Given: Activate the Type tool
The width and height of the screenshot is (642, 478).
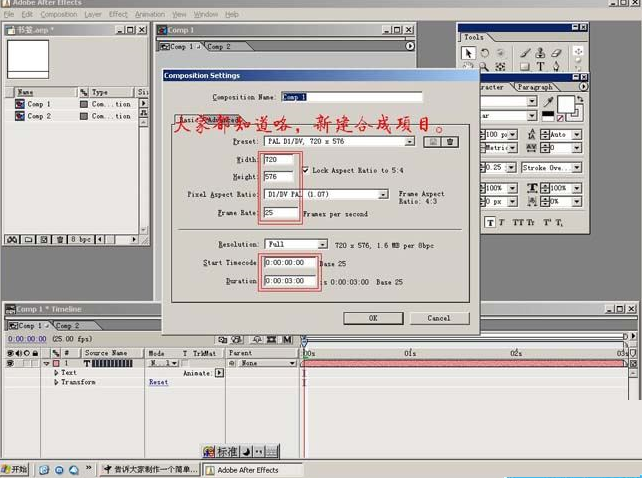Looking at the screenshot, I should pyautogui.click(x=541, y=67).
